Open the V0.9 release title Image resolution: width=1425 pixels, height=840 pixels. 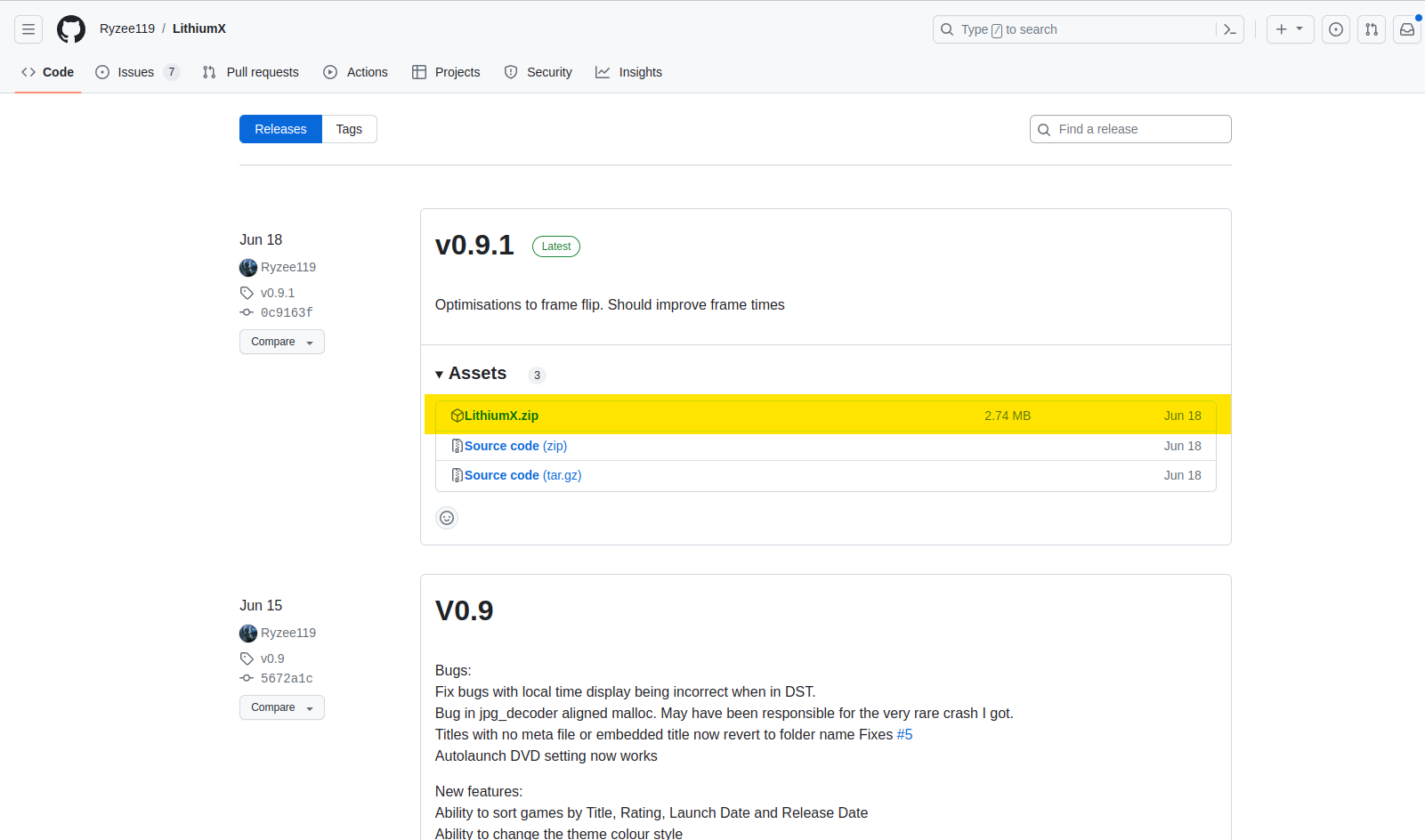[464, 610]
